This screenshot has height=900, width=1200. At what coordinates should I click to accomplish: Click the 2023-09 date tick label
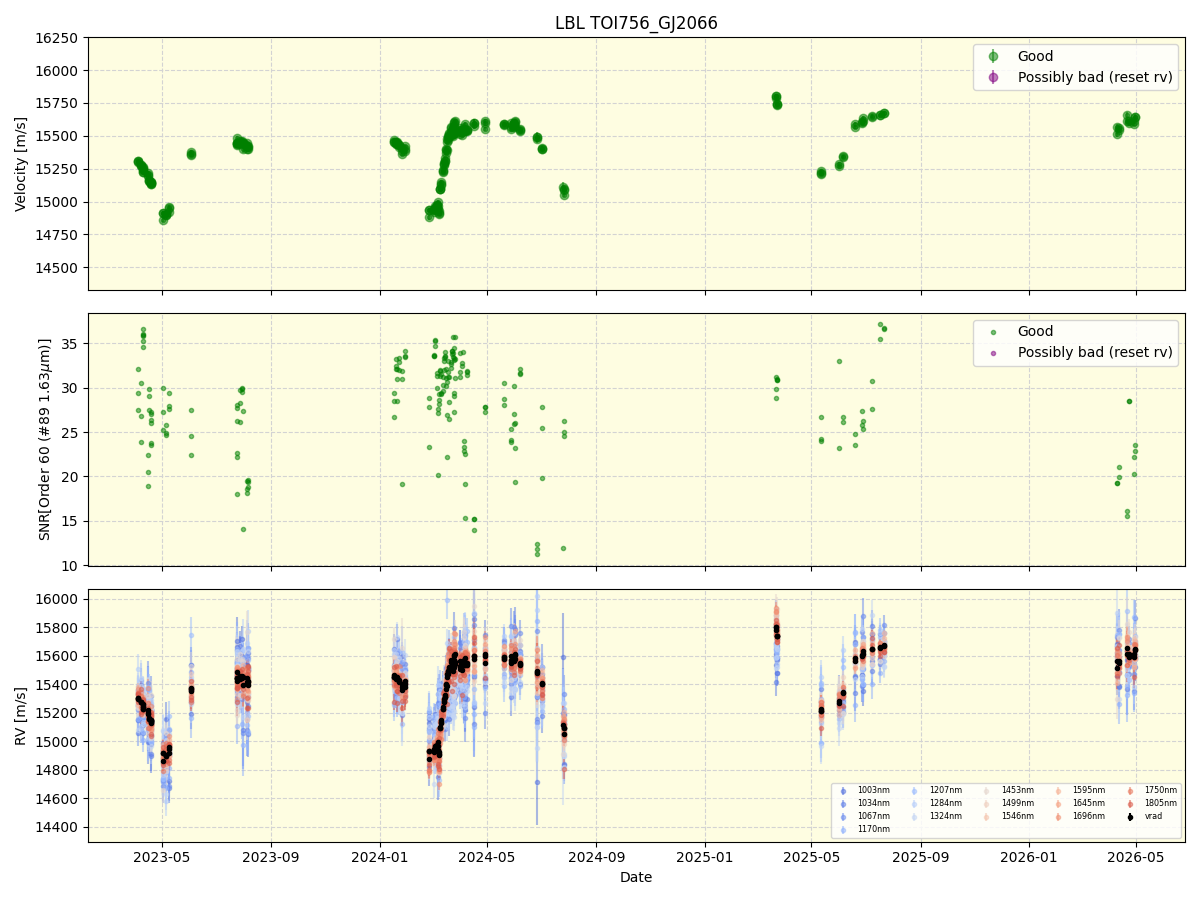click(272, 857)
